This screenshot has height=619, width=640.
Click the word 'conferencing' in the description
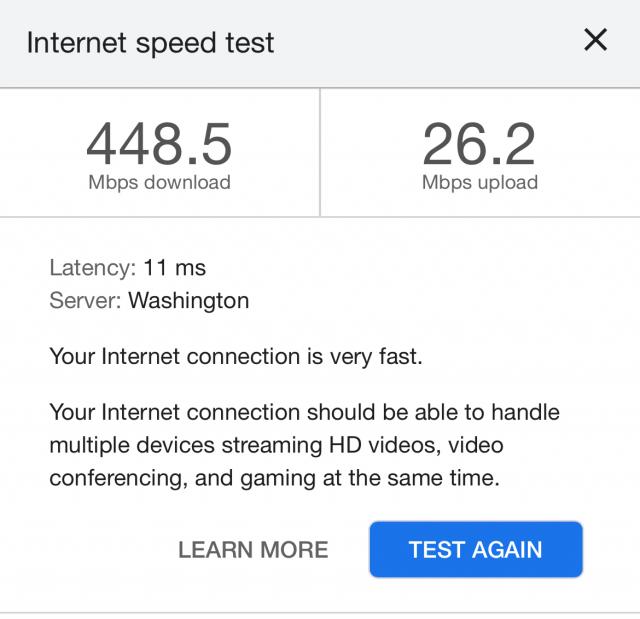pyautogui.click(x=118, y=479)
